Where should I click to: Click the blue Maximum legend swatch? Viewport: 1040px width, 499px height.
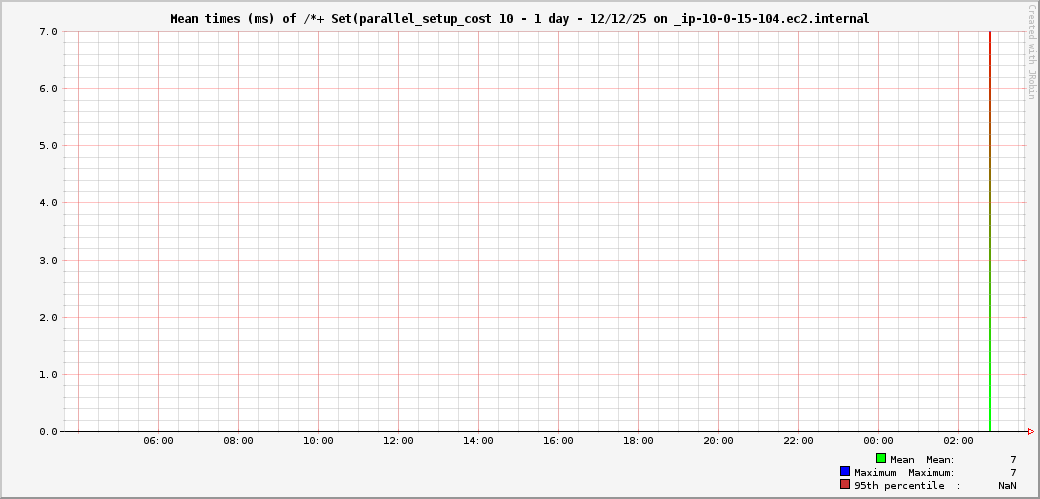pyautogui.click(x=845, y=471)
